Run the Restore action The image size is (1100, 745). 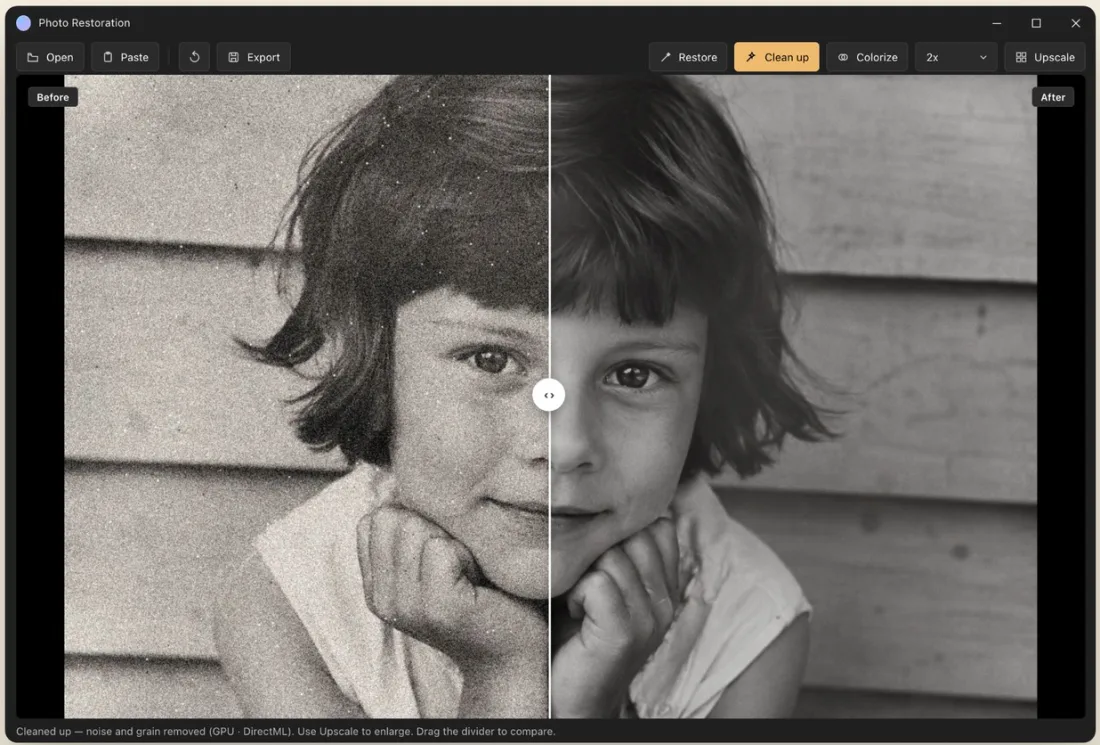(x=688, y=58)
